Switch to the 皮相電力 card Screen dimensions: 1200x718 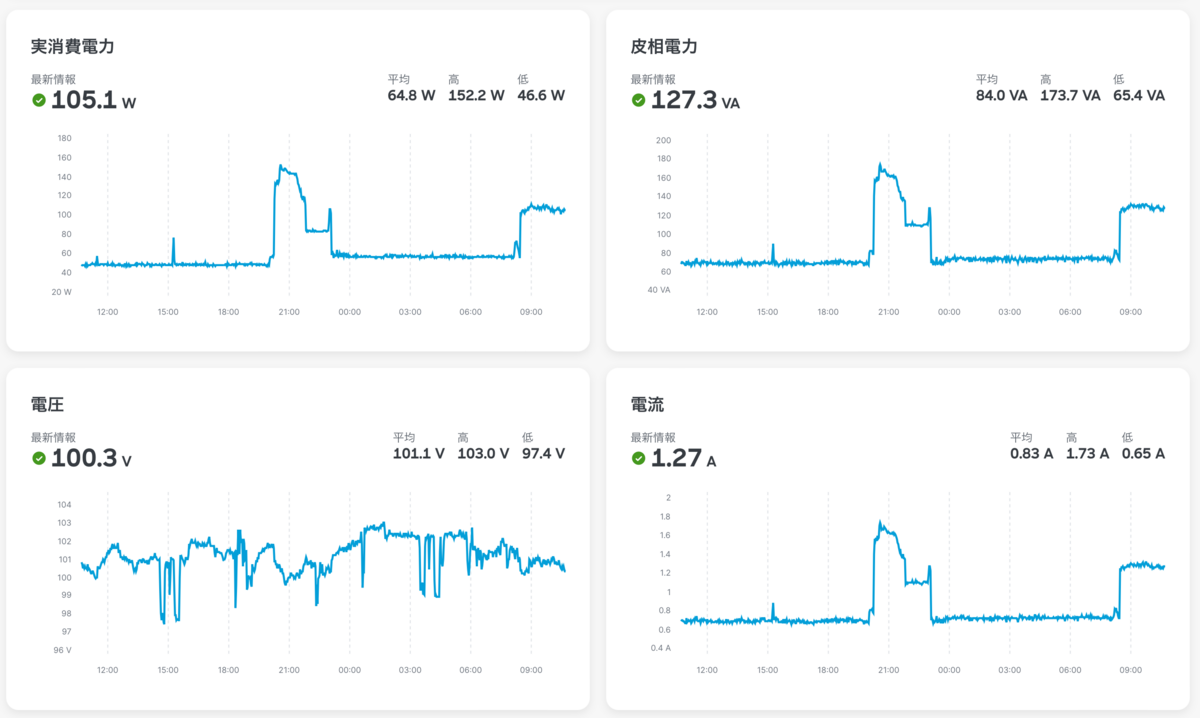[x=898, y=180]
